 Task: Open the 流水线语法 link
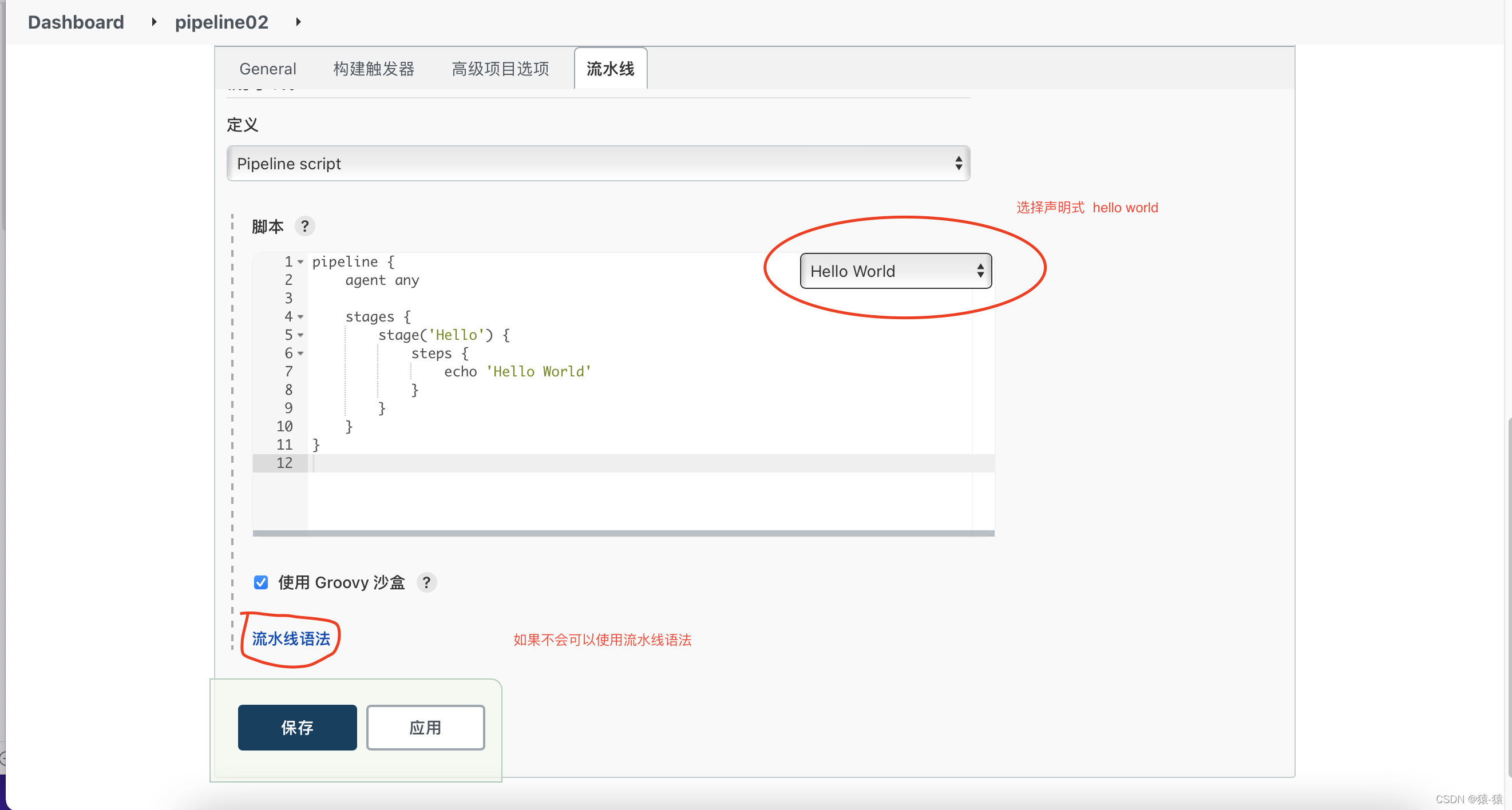pyautogui.click(x=291, y=639)
